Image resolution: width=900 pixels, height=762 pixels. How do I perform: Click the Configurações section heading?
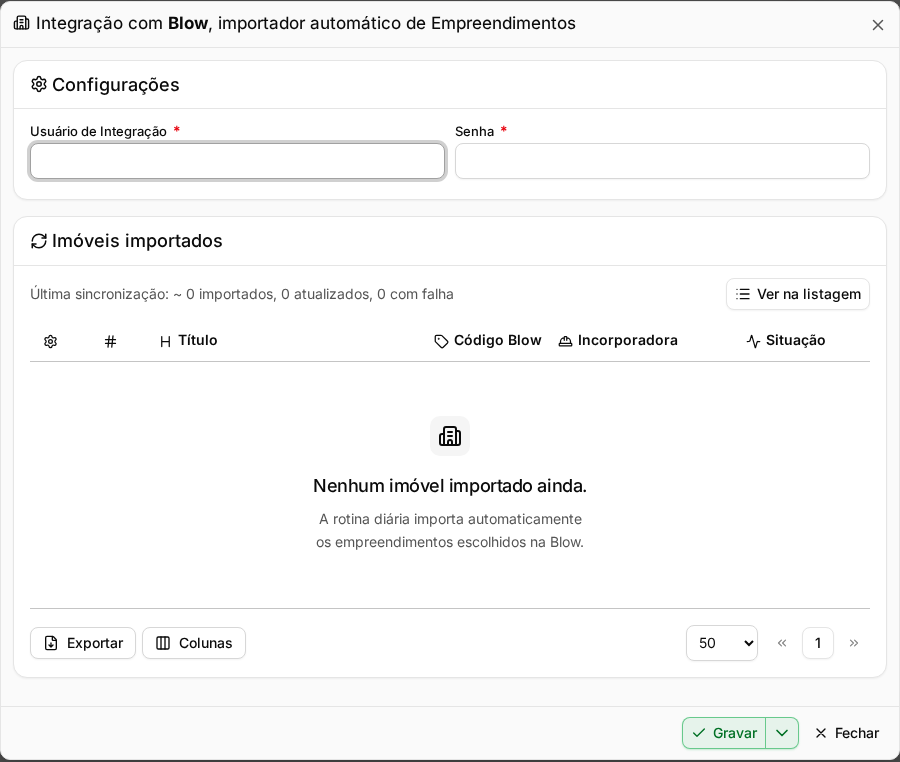[x=116, y=85]
